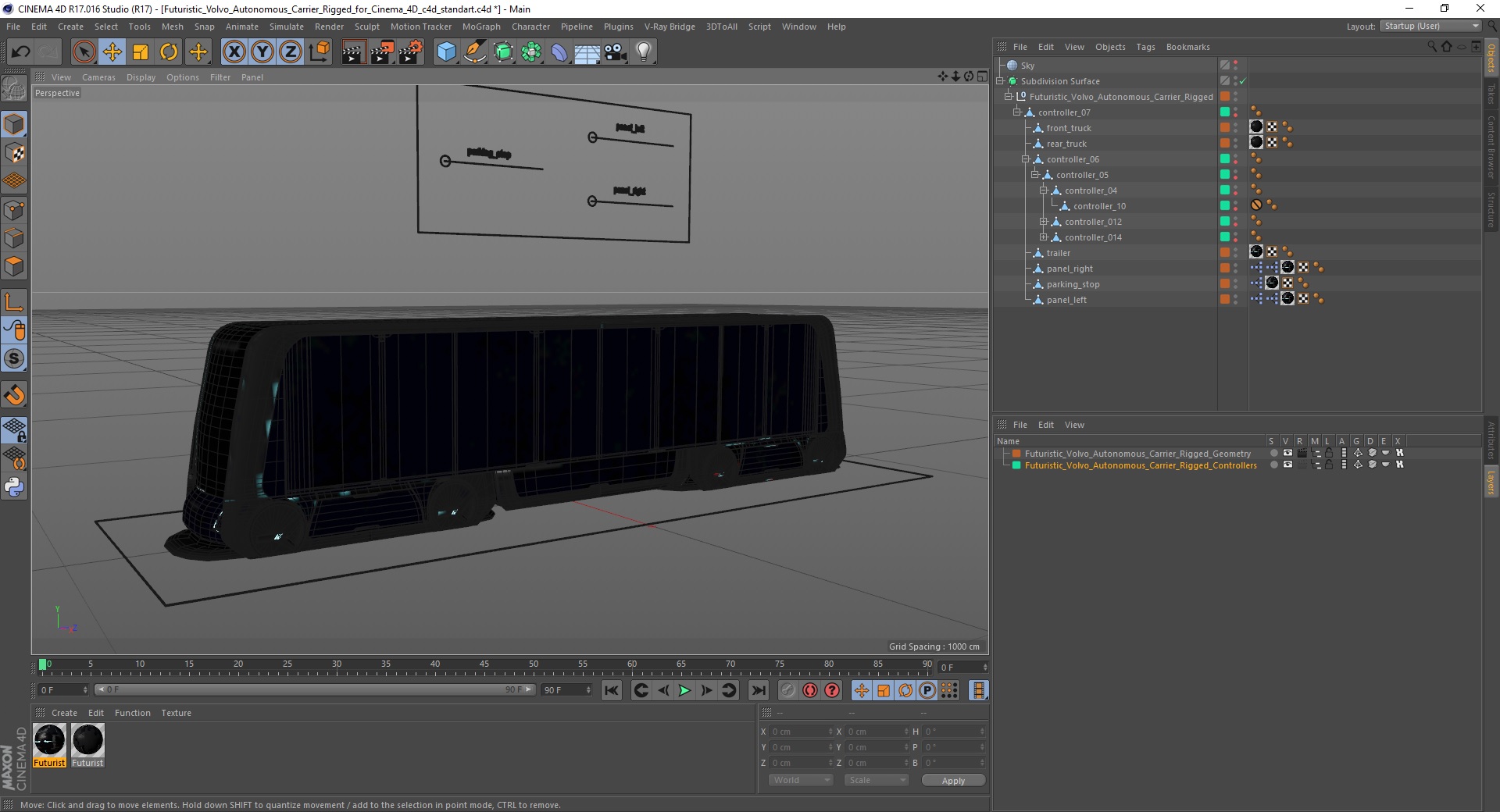Toggle visibility eye for Geometry layer
The width and height of the screenshot is (1500, 812).
[1287, 453]
